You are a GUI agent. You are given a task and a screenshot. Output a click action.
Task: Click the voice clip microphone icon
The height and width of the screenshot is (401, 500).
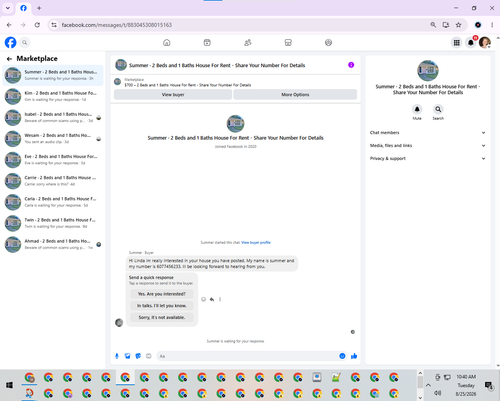click(x=117, y=356)
